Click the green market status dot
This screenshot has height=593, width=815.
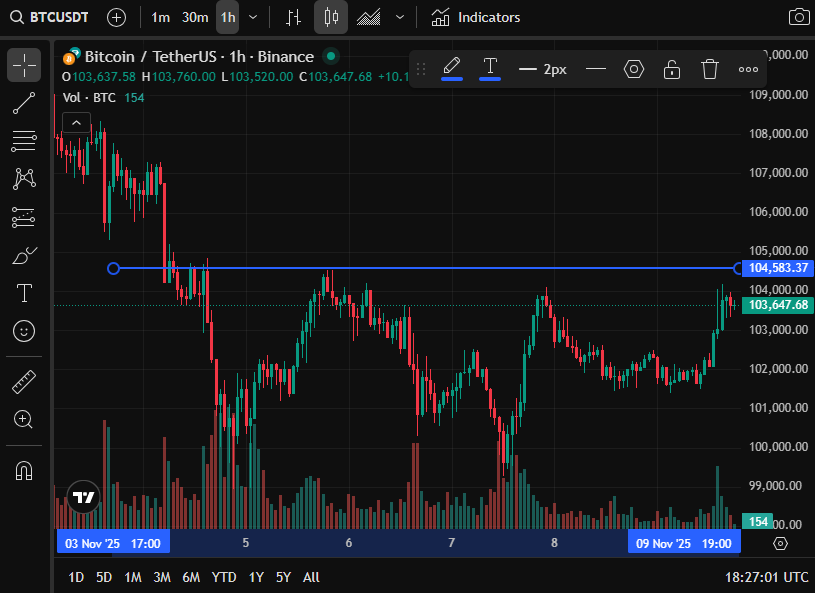(x=331, y=56)
